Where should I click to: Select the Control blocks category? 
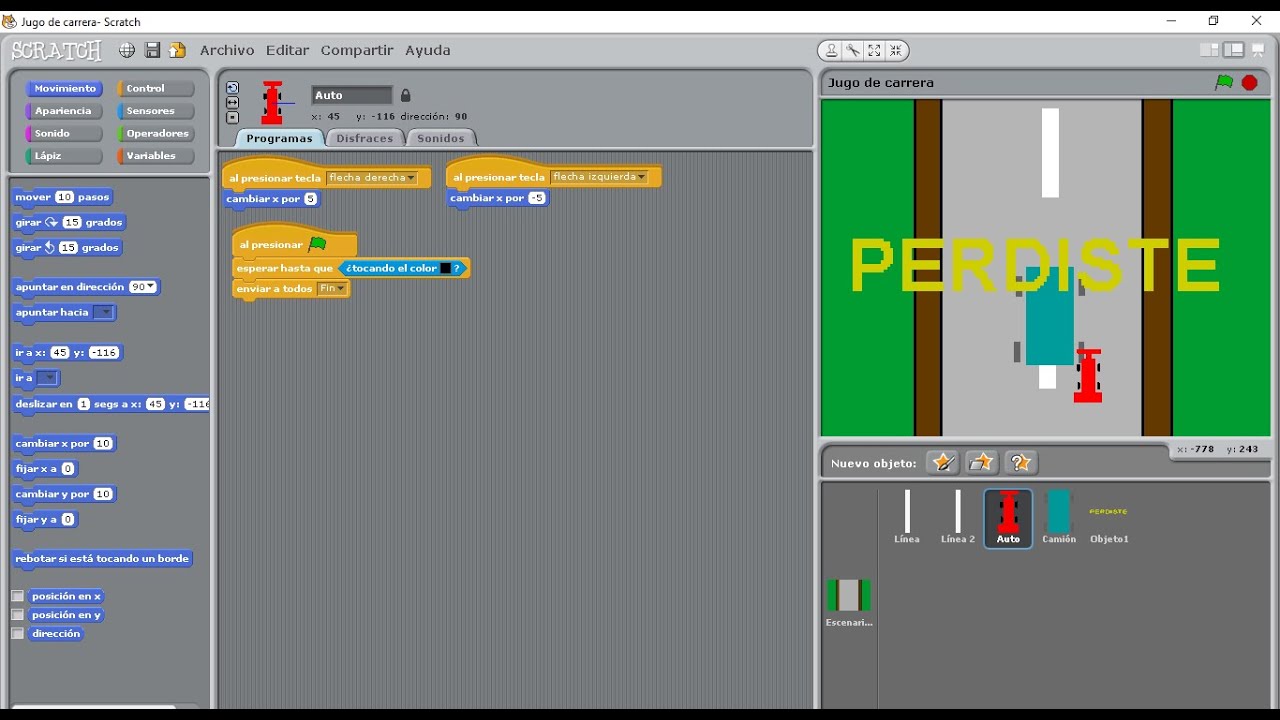pos(156,89)
